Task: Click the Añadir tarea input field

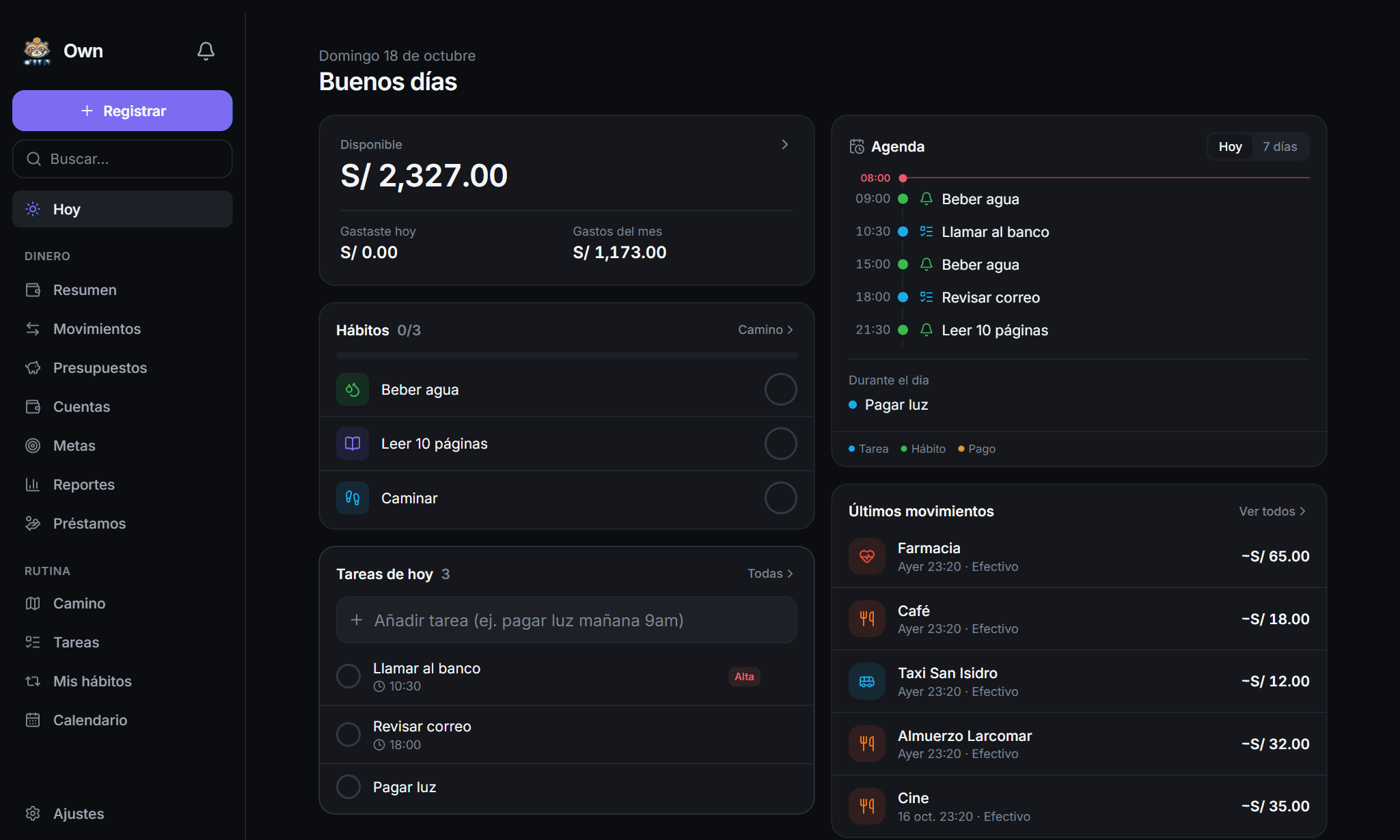Action: tap(566, 620)
